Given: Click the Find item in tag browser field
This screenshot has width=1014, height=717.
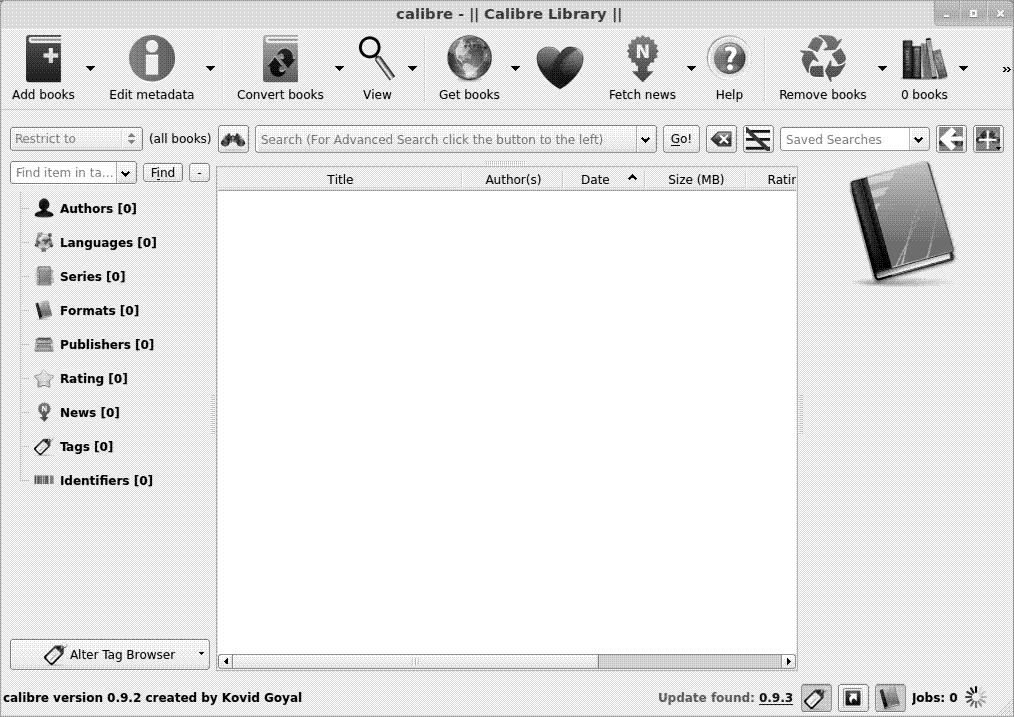Looking at the screenshot, I should 64,173.
